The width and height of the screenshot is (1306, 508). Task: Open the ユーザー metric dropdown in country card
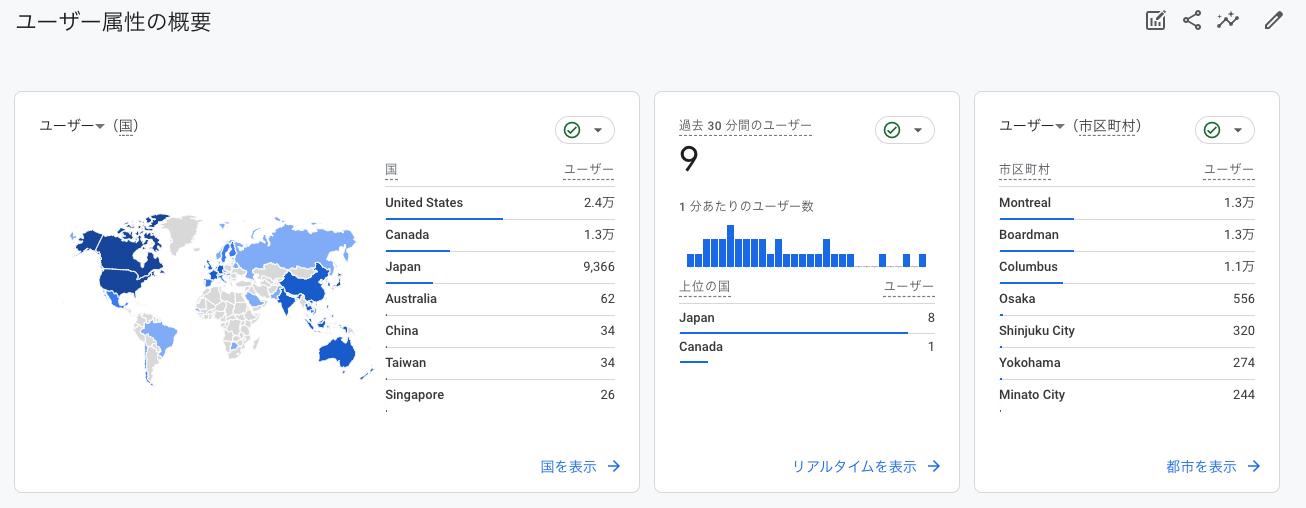pos(72,126)
